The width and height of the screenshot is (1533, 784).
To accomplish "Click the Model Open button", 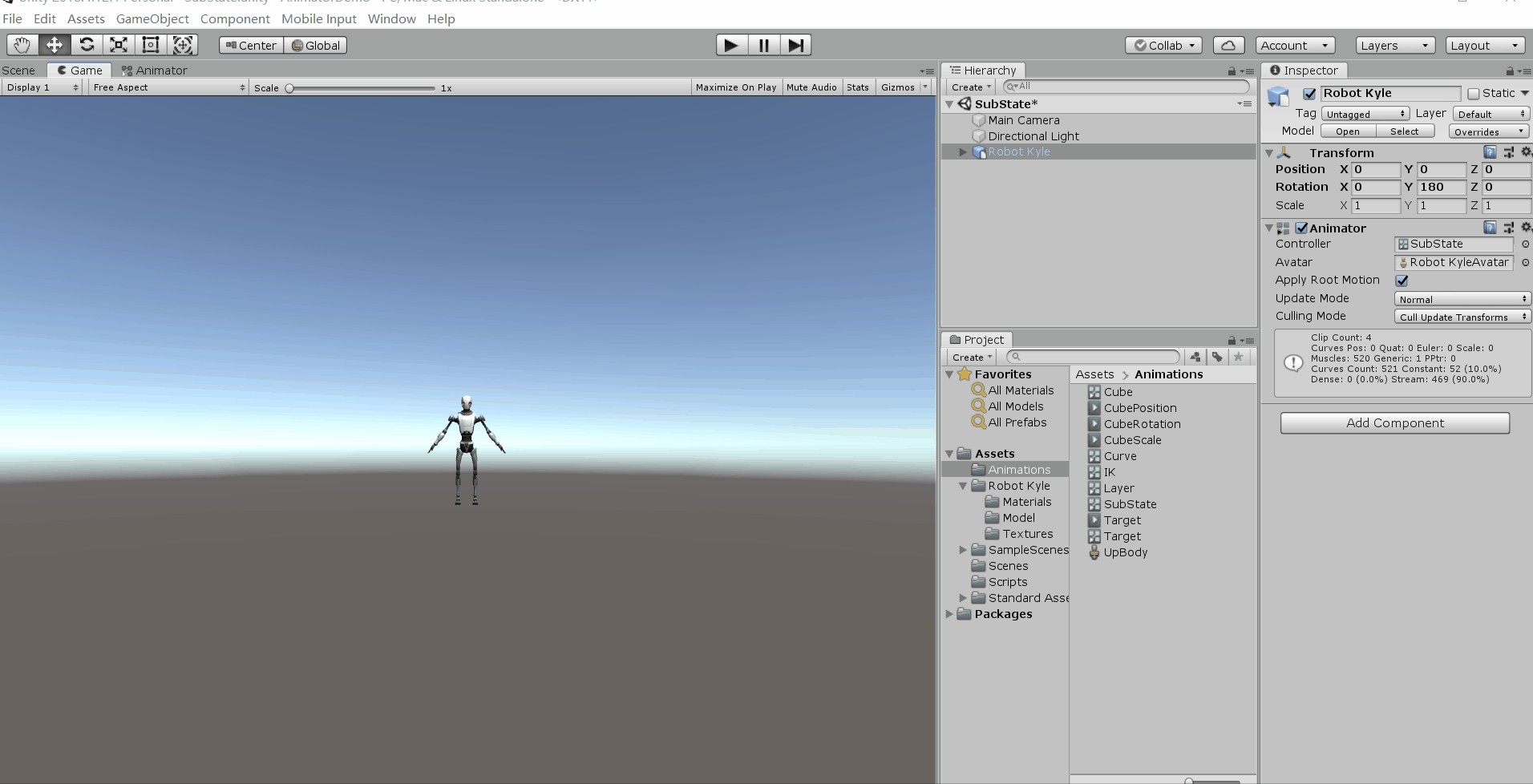I will coord(1347,131).
